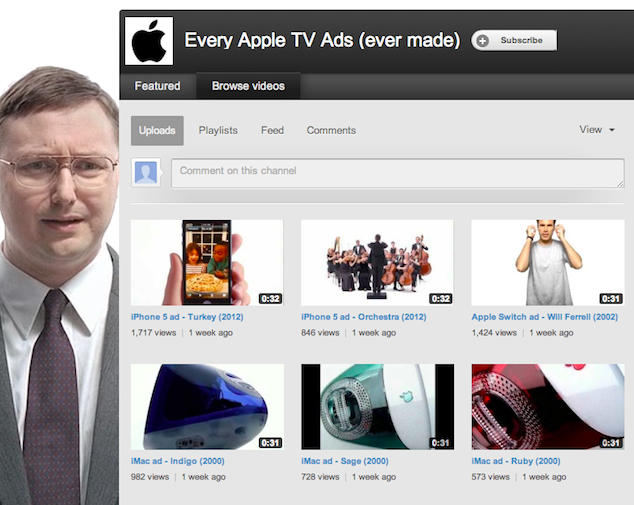Click the iPhone 5 ad - Orchestra (2012) link

point(363,317)
